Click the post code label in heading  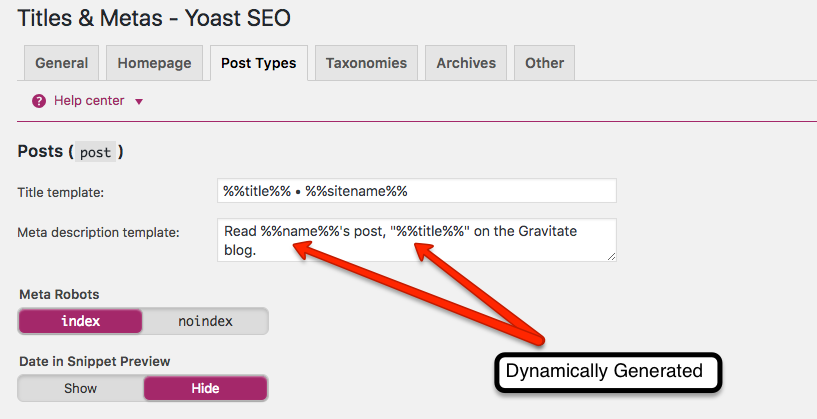tap(95, 152)
